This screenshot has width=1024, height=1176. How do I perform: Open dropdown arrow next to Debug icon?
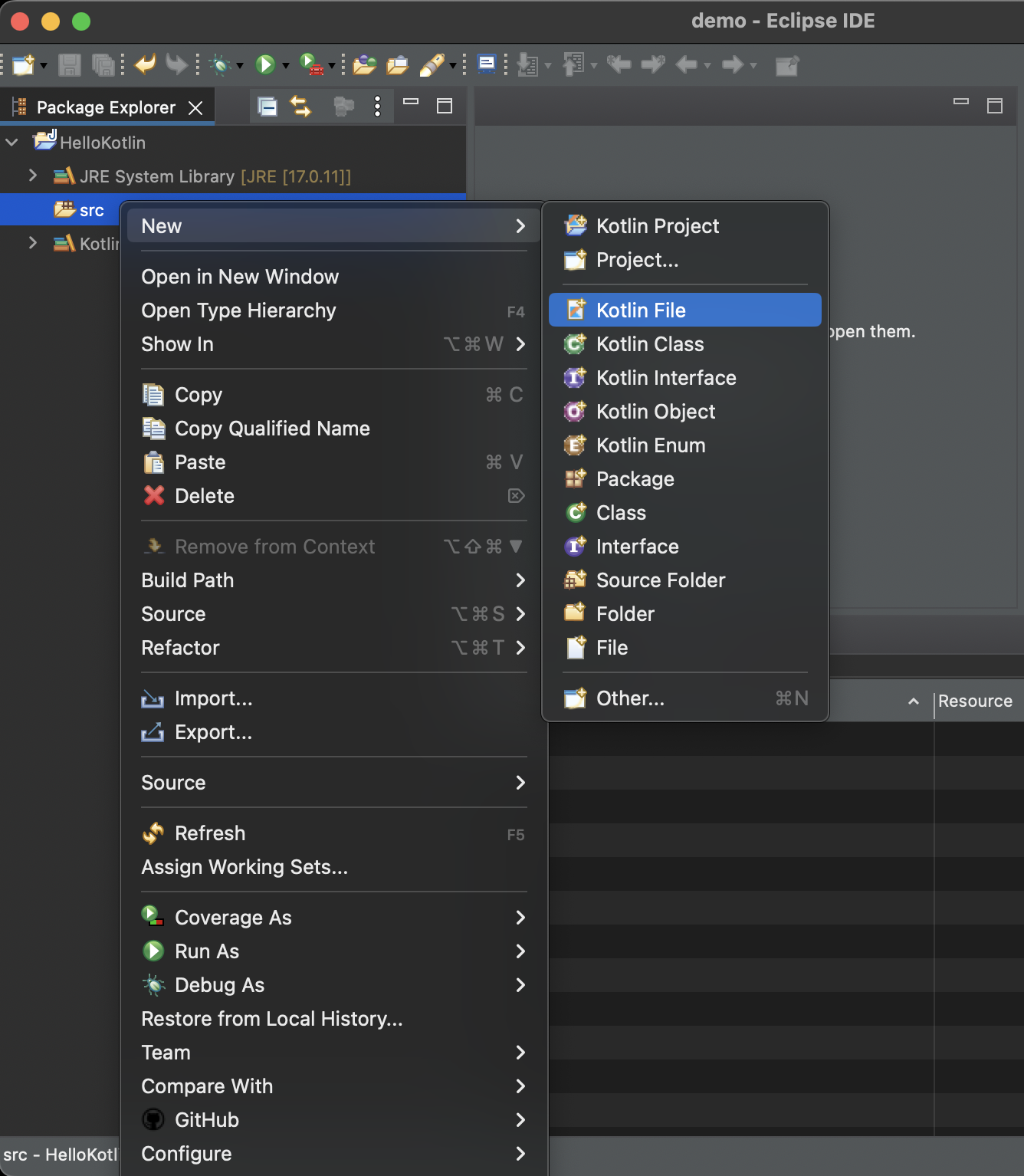click(x=240, y=66)
